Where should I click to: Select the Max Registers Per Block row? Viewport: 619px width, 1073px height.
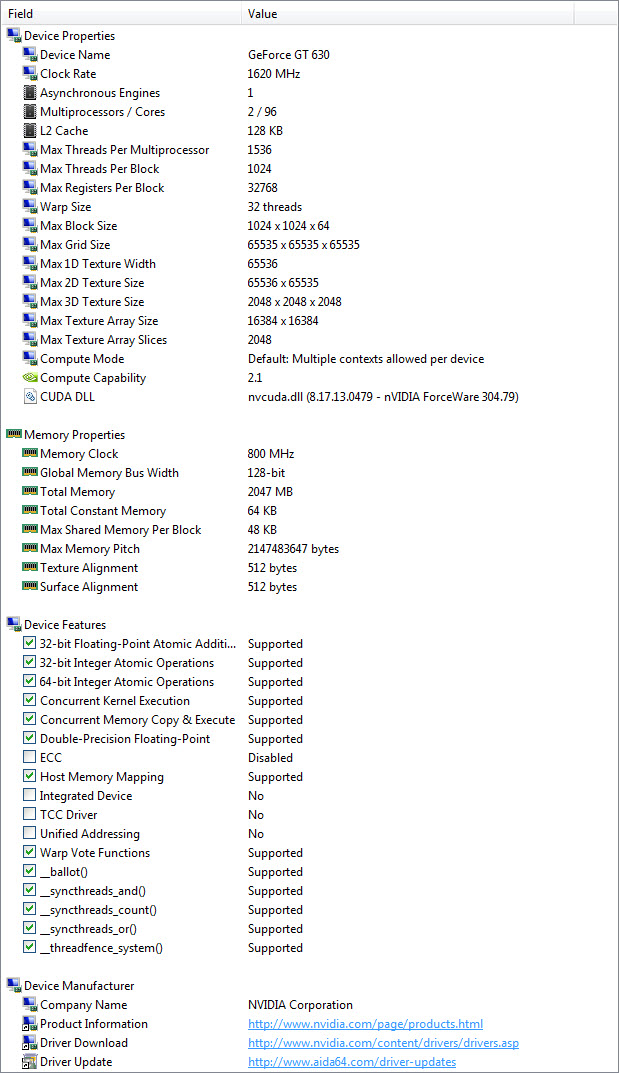pyautogui.click(x=309, y=188)
